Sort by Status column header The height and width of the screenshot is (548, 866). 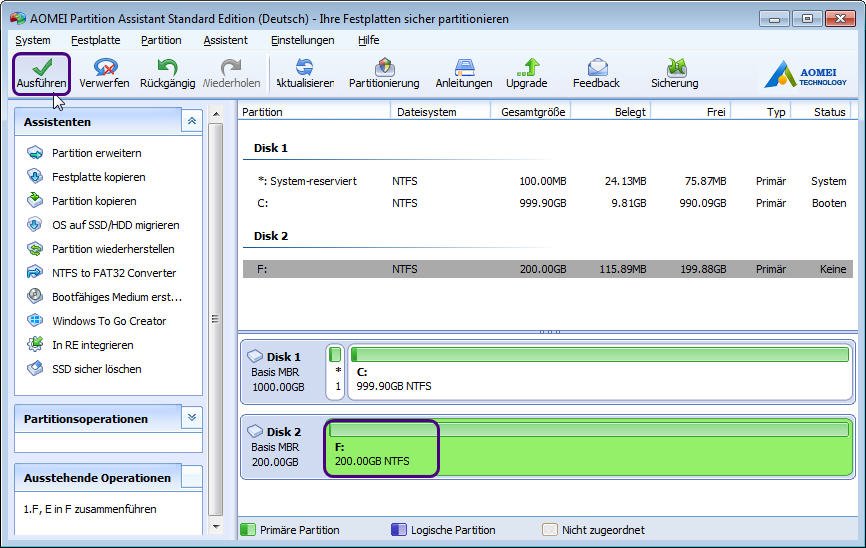[x=822, y=112]
